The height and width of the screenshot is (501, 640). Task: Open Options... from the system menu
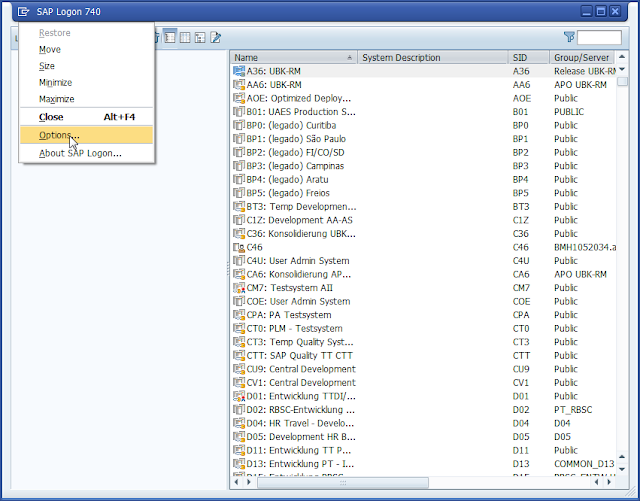(x=86, y=135)
